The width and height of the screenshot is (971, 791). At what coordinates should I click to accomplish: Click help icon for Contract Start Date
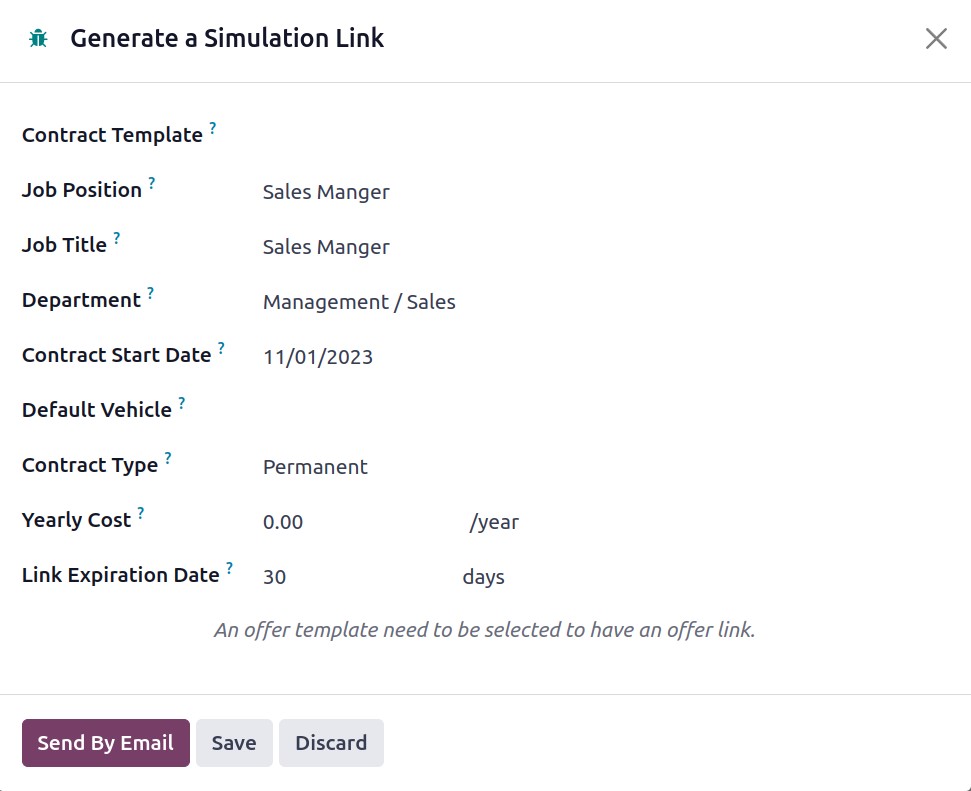tap(221, 348)
